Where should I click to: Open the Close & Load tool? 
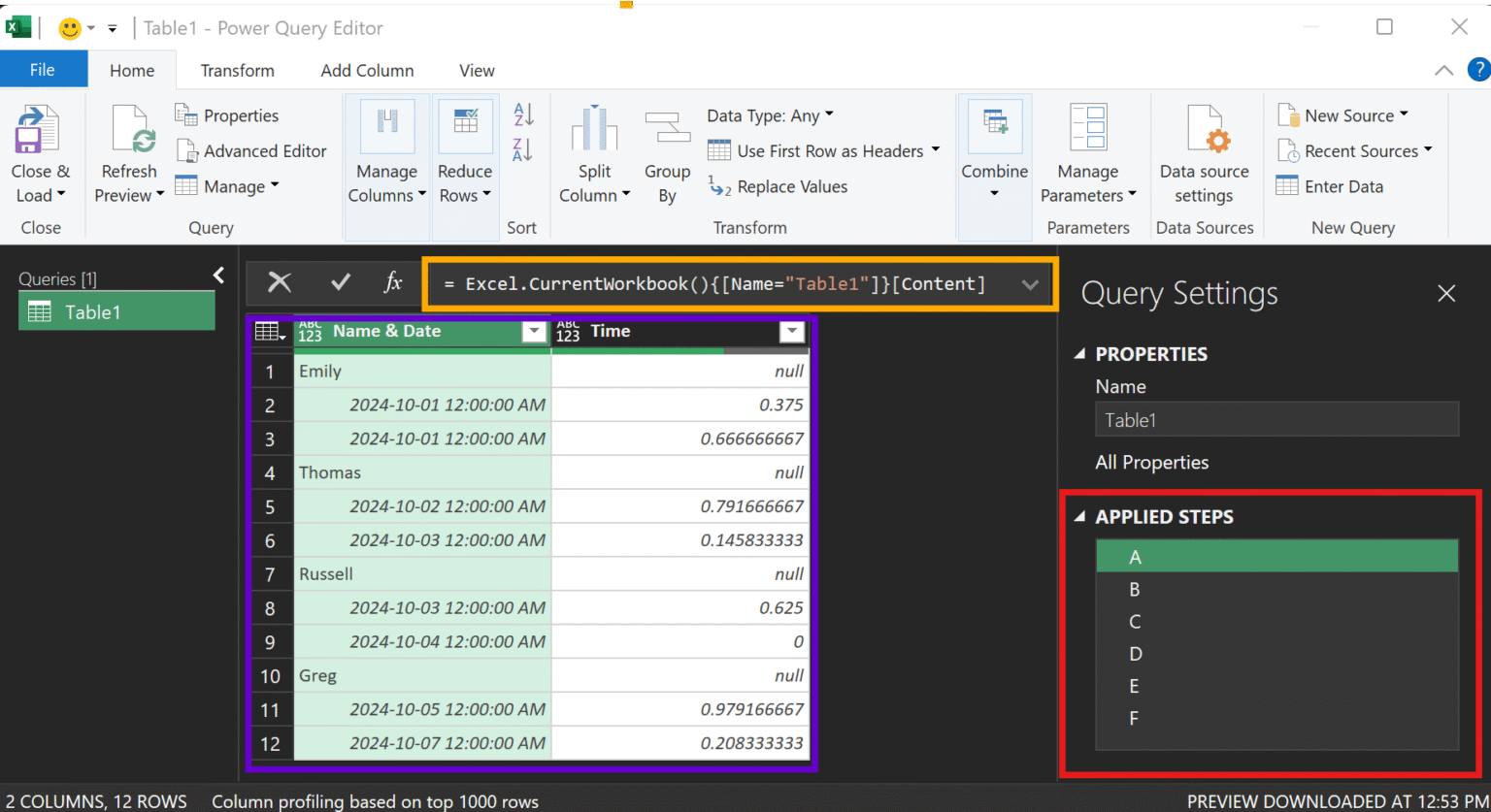40,152
